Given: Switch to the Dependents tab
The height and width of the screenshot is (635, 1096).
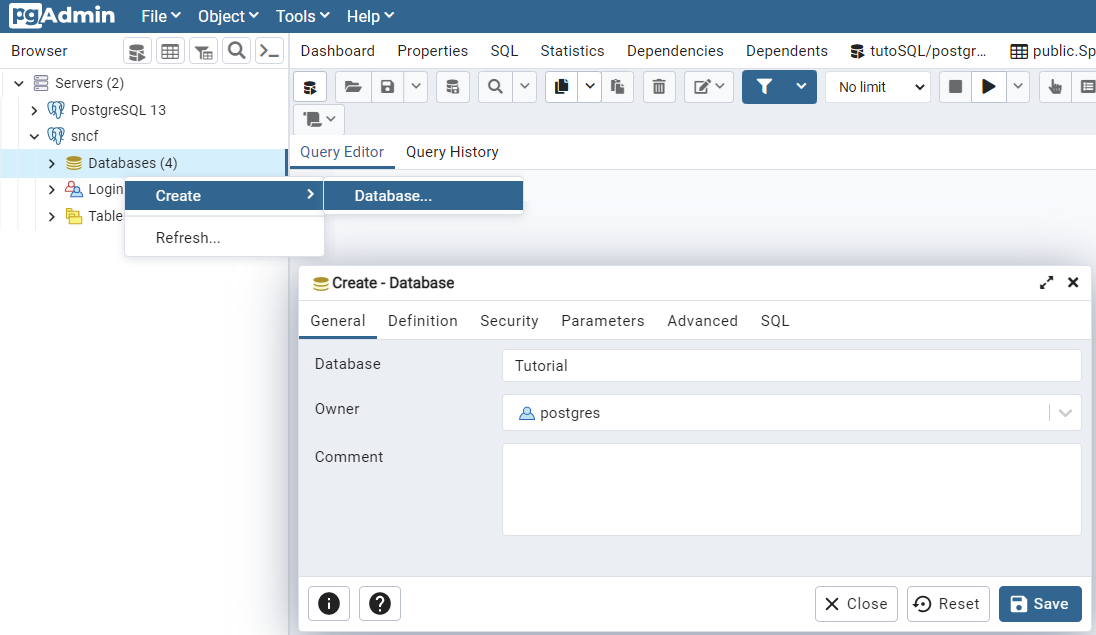Looking at the screenshot, I should pyautogui.click(x=786, y=51).
